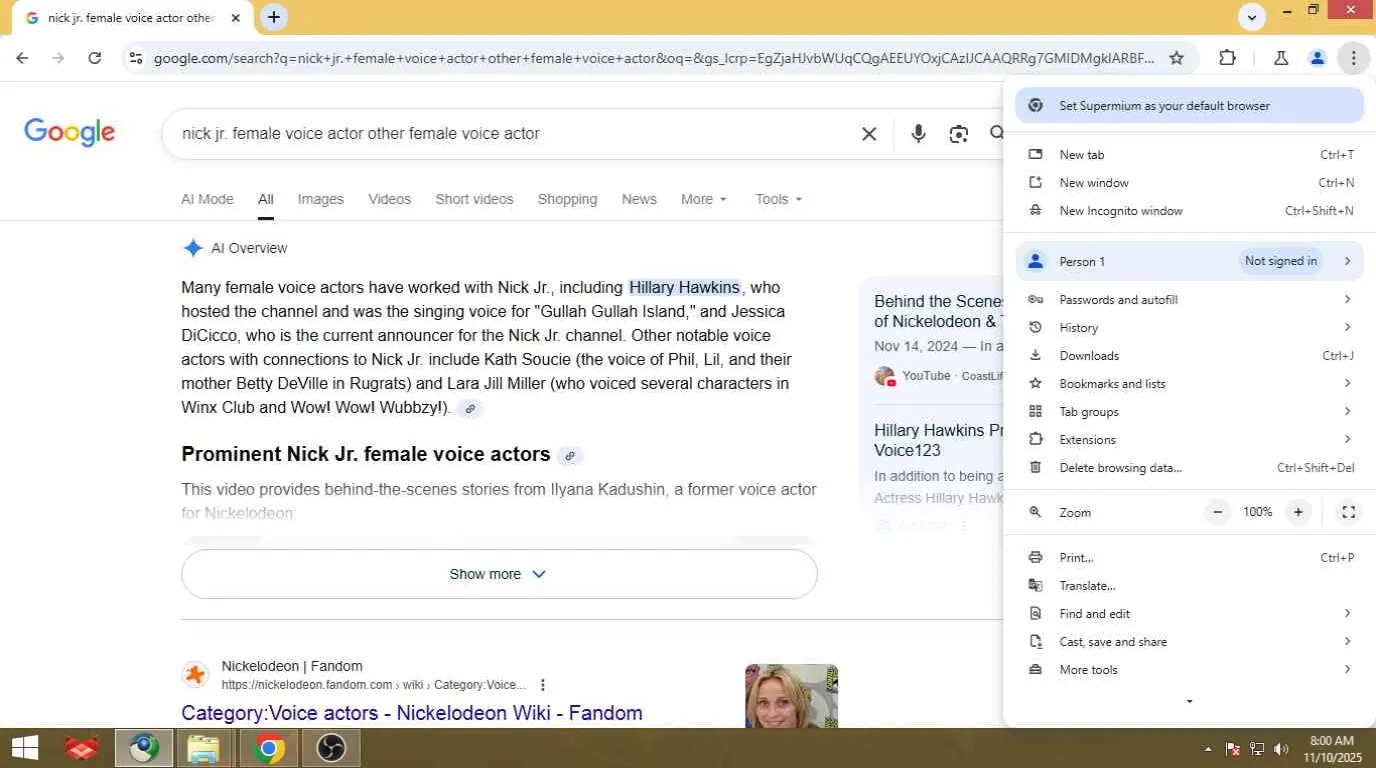The width and height of the screenshot is (1376, 768).
Task: Switch to Supermium in the taskbar
Action: click(x=143, y=748)
